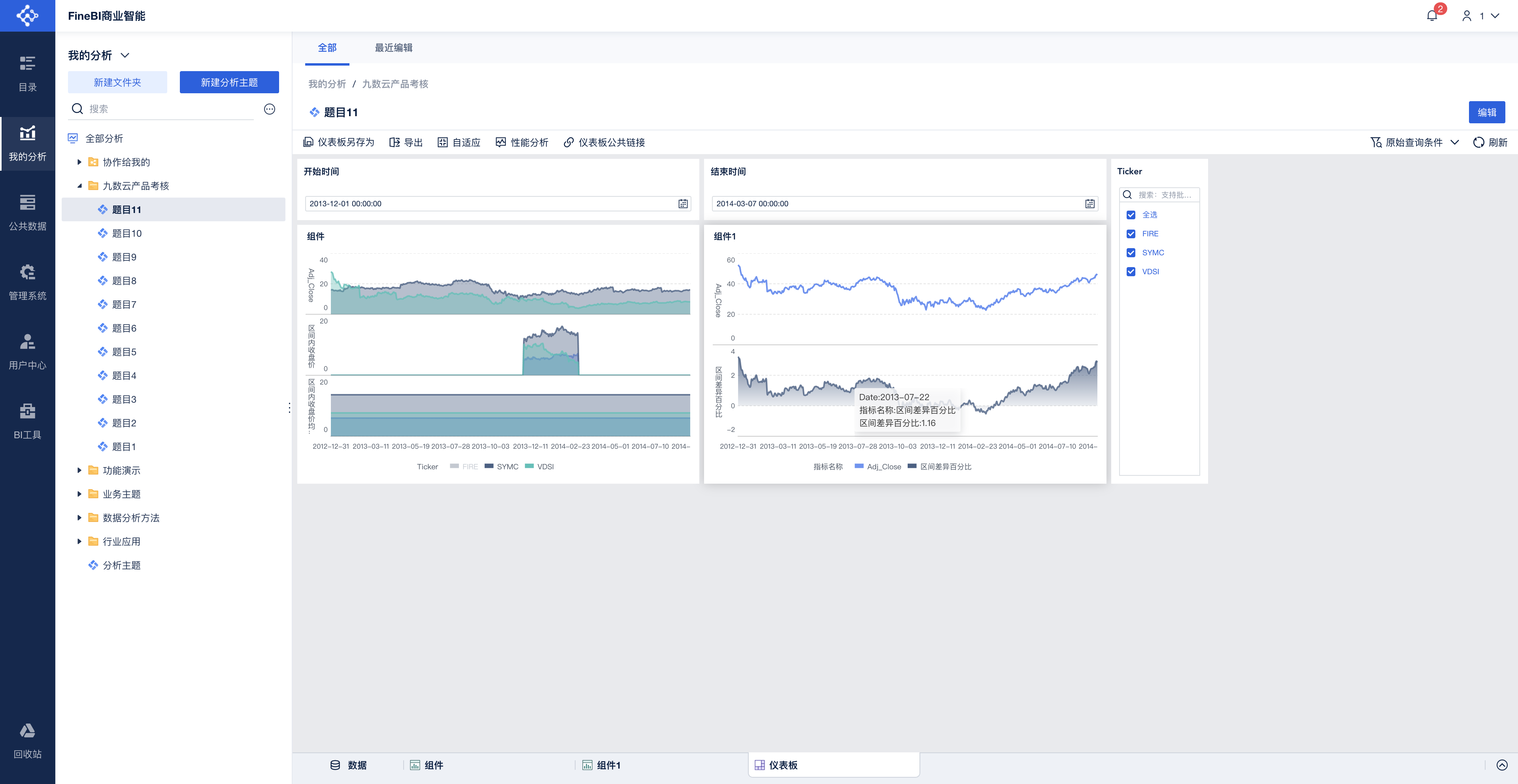Focus the Ticker search input field

tap(1159, 195)
